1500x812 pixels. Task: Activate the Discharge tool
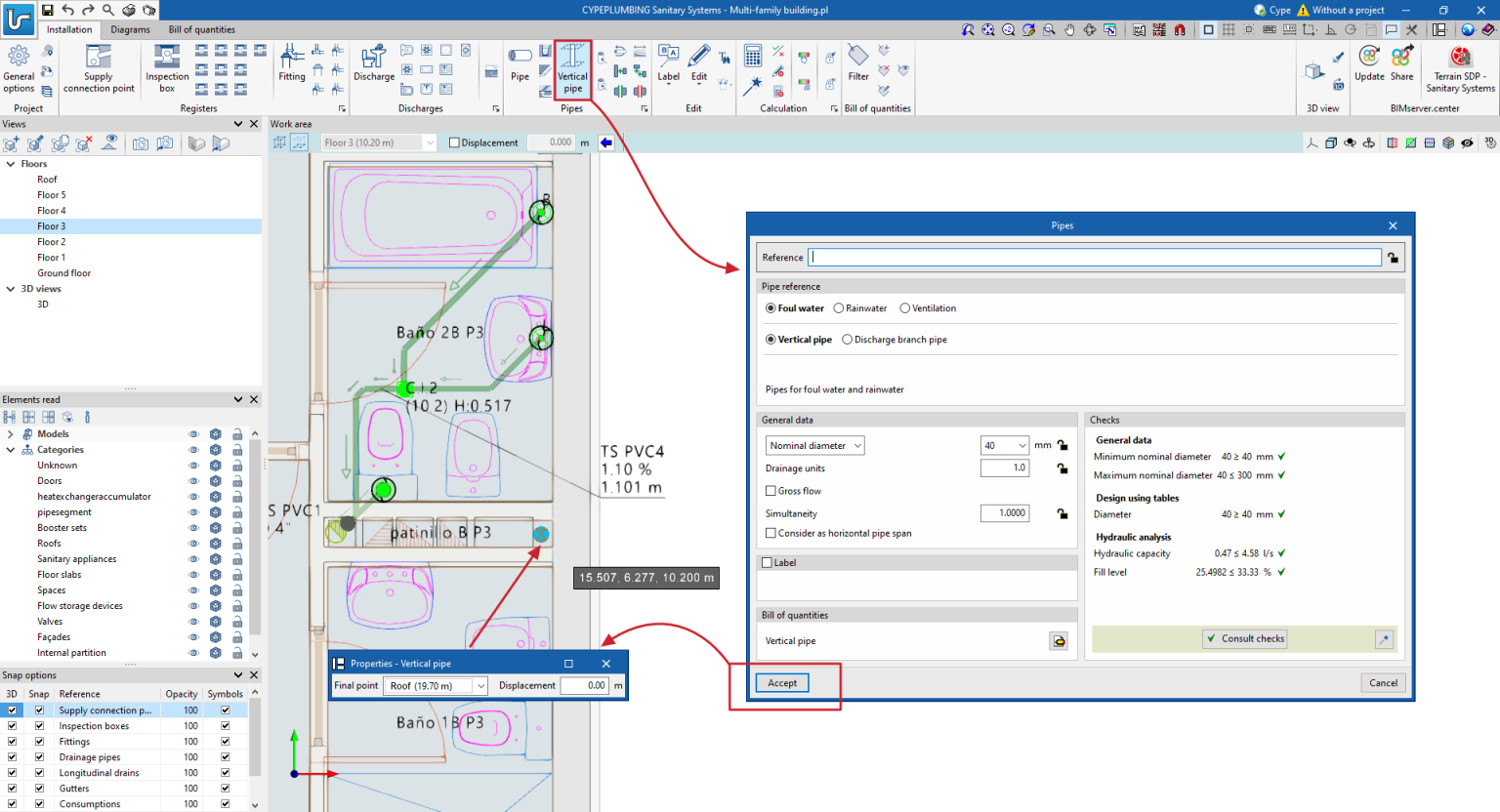click(374, 63)
